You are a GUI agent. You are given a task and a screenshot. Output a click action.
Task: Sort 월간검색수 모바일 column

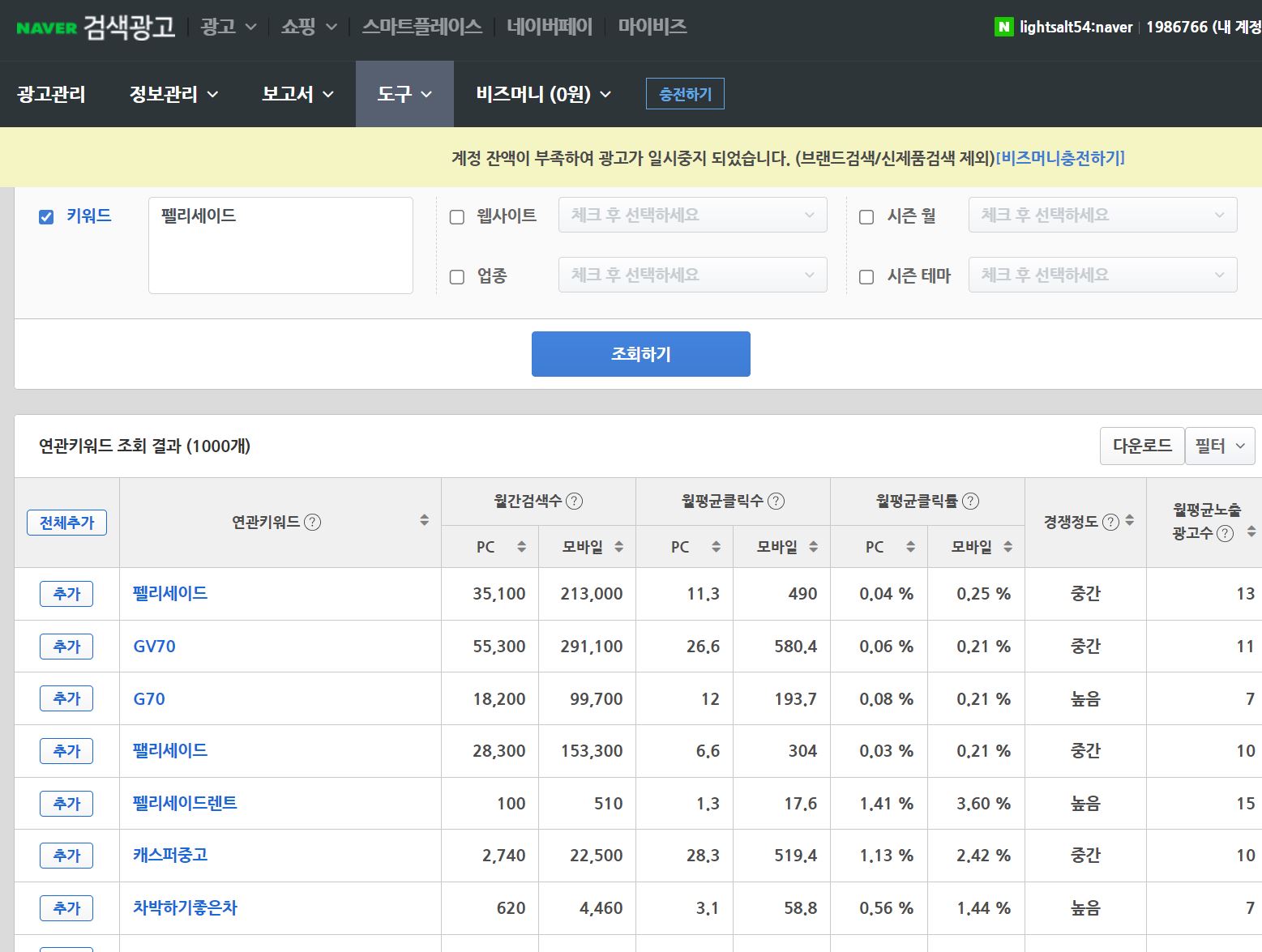[x=618, y=547]
